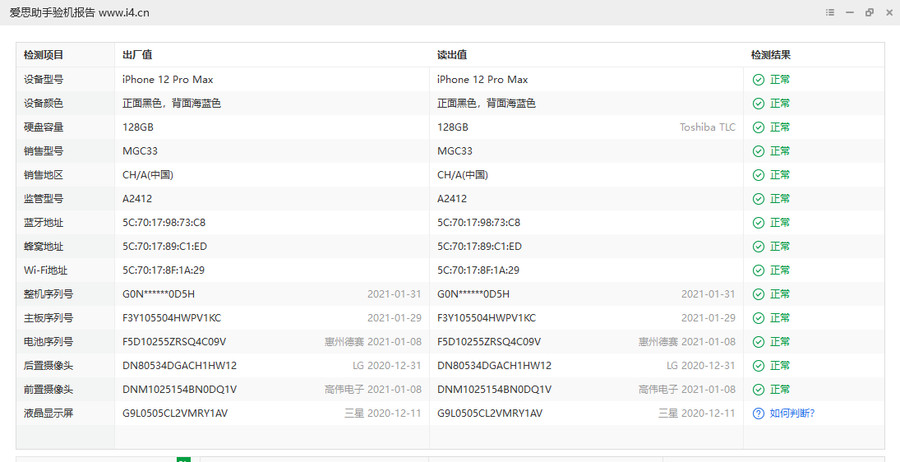Restore down the report window
This screenshot has height=462, width=900.
tap(870, 12)
